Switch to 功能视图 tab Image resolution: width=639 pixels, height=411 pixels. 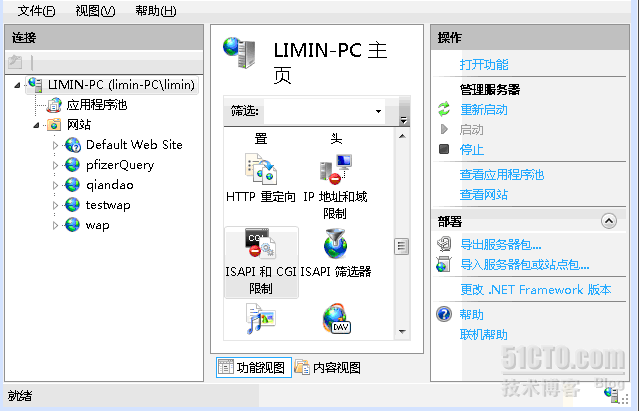tap(254, 367)
